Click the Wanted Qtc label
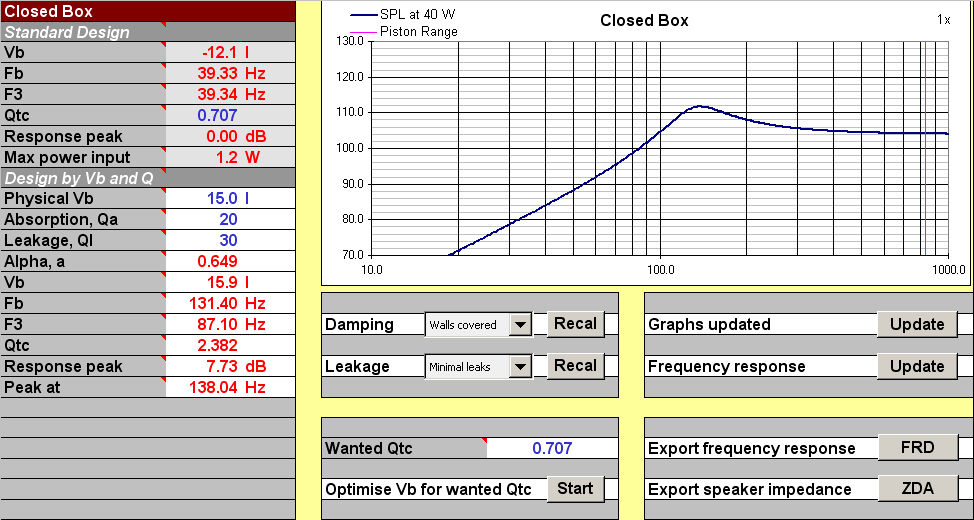This screenshot has width=974, height=520. 369,448
